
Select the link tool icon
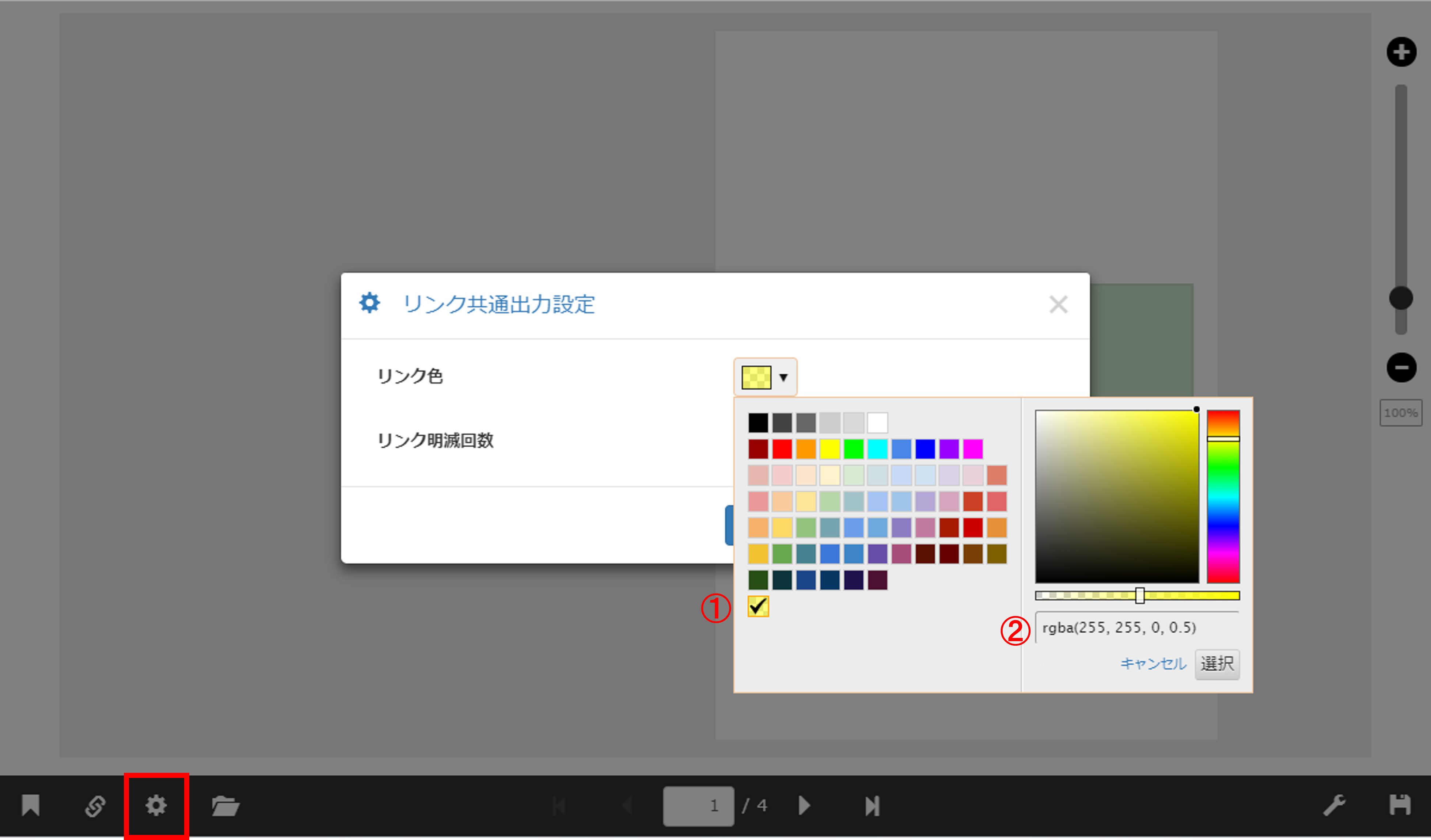[95, 805]
